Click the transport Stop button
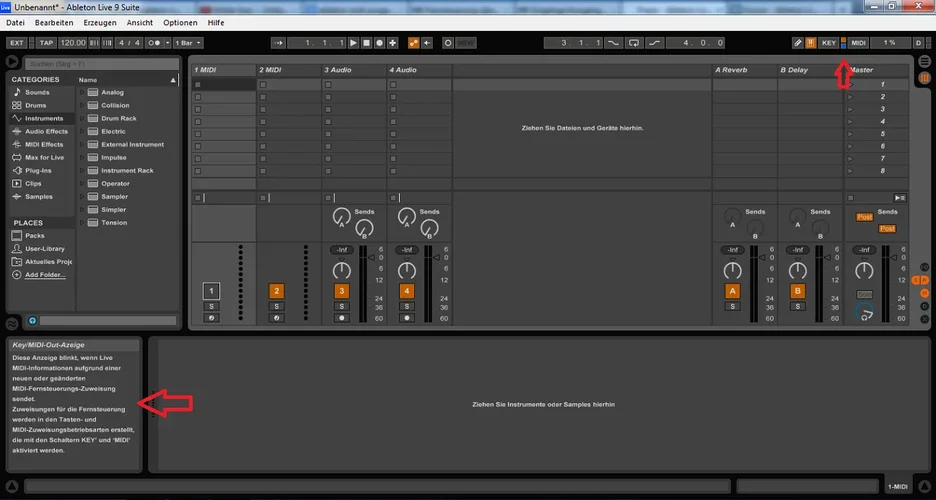 click(x=367, y=43)
